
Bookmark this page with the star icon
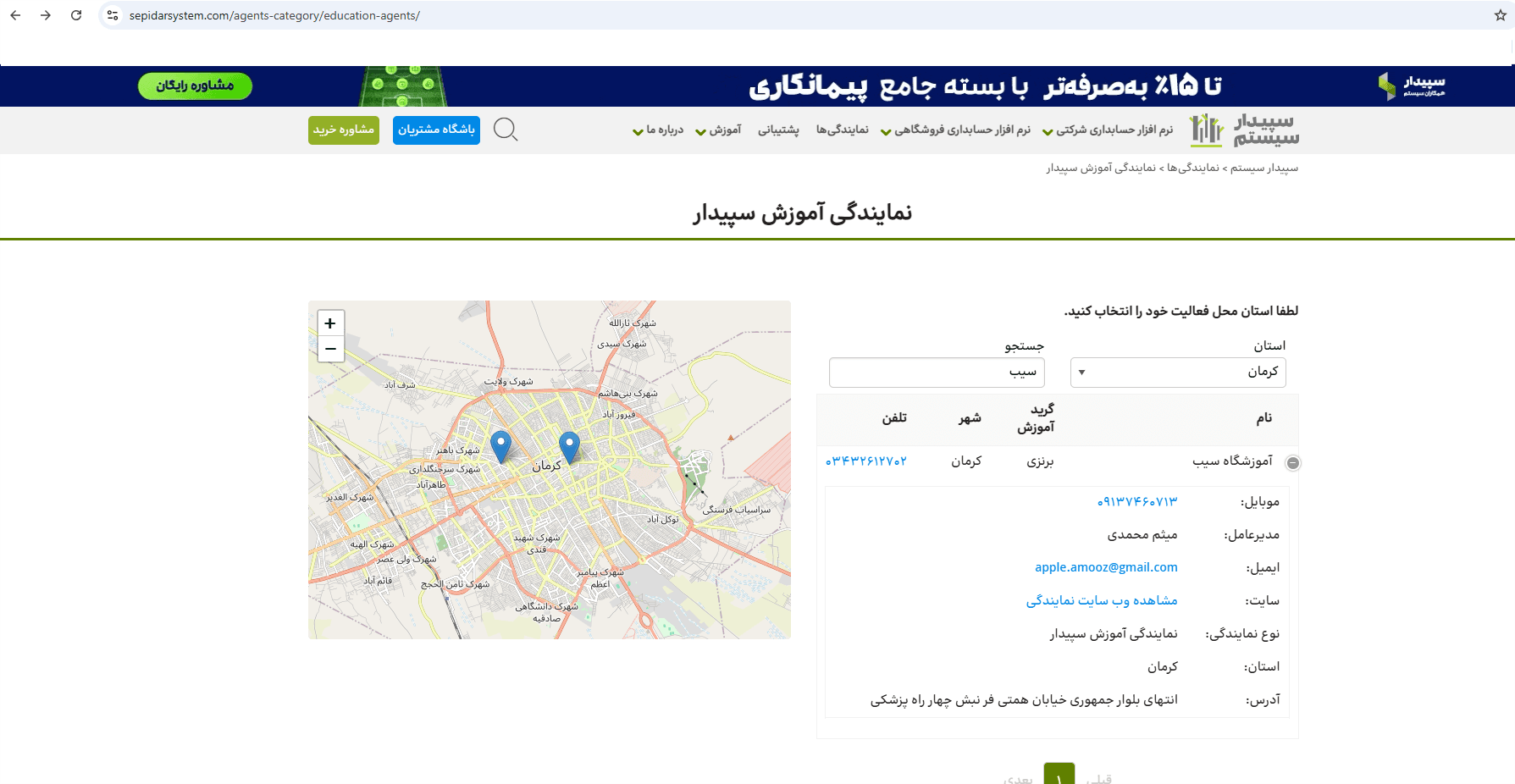coord(1501,15)
